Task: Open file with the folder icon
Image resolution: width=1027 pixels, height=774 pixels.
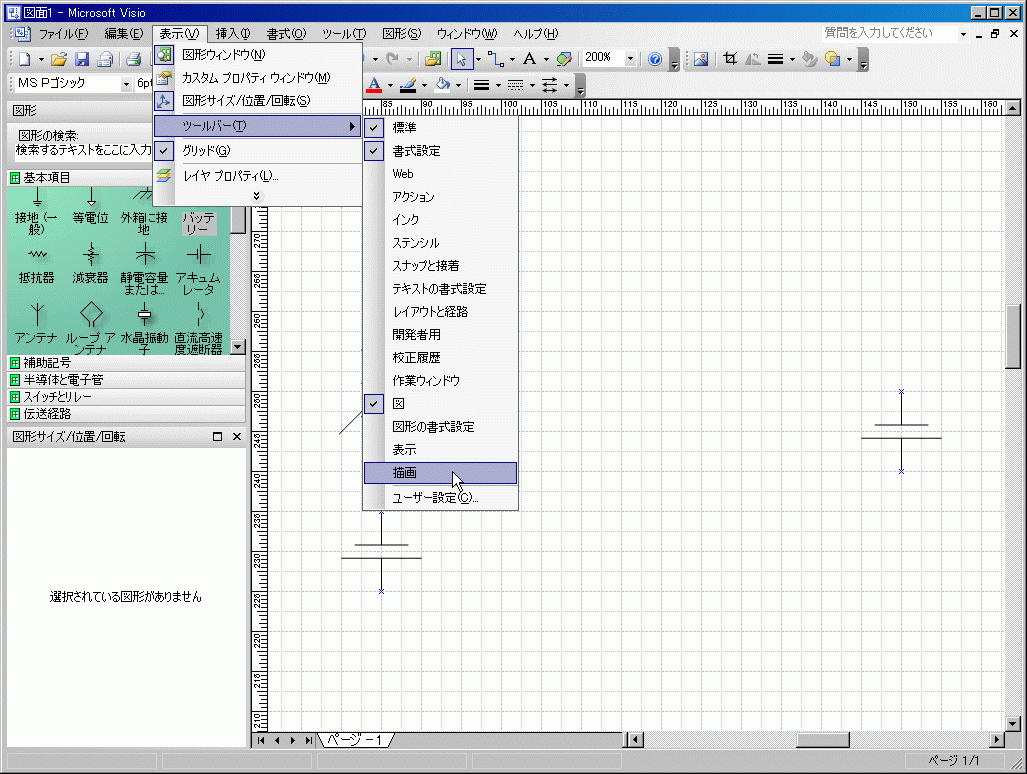Action: point(59,59)
